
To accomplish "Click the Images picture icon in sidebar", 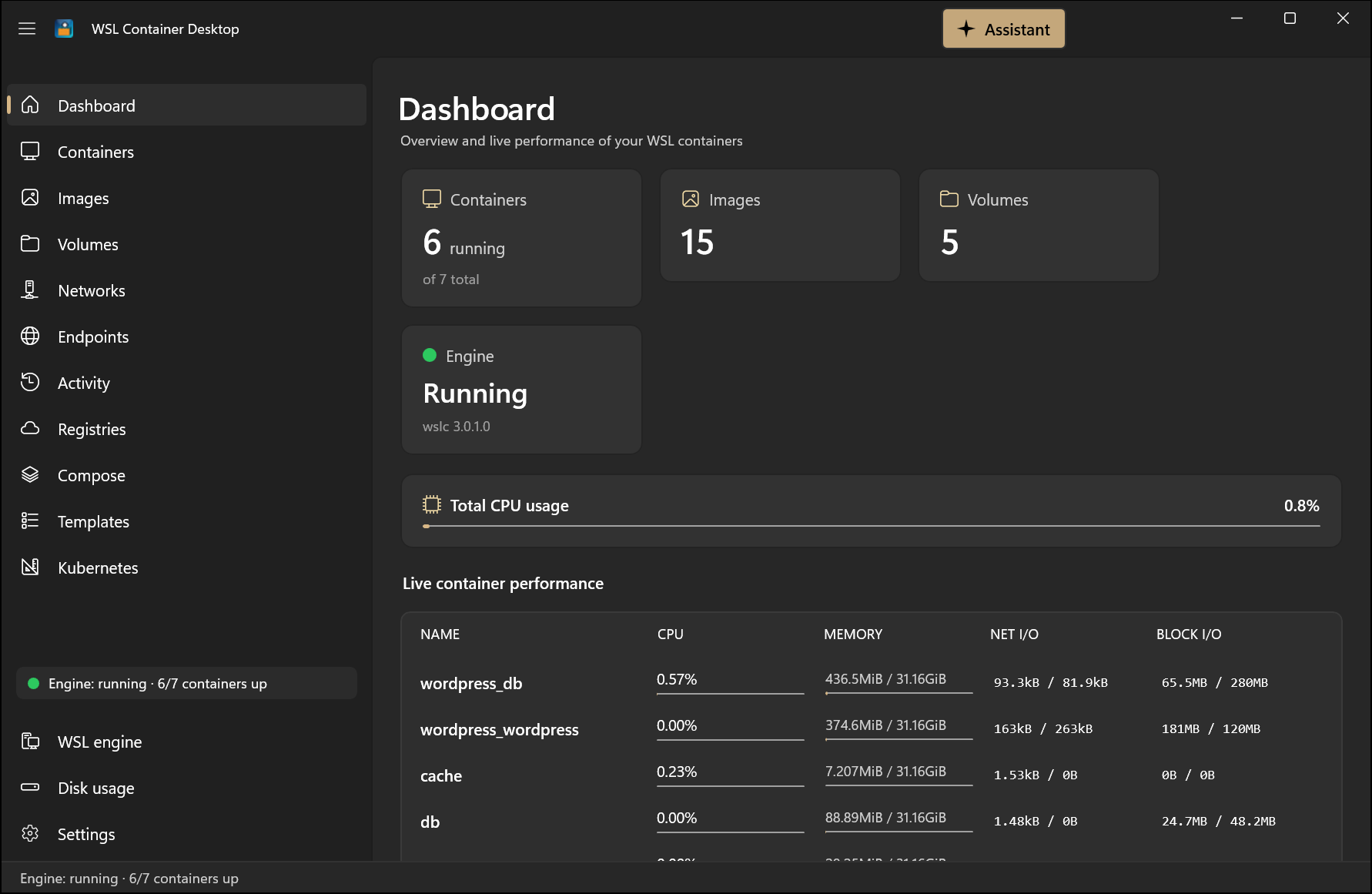I will 30,197.
